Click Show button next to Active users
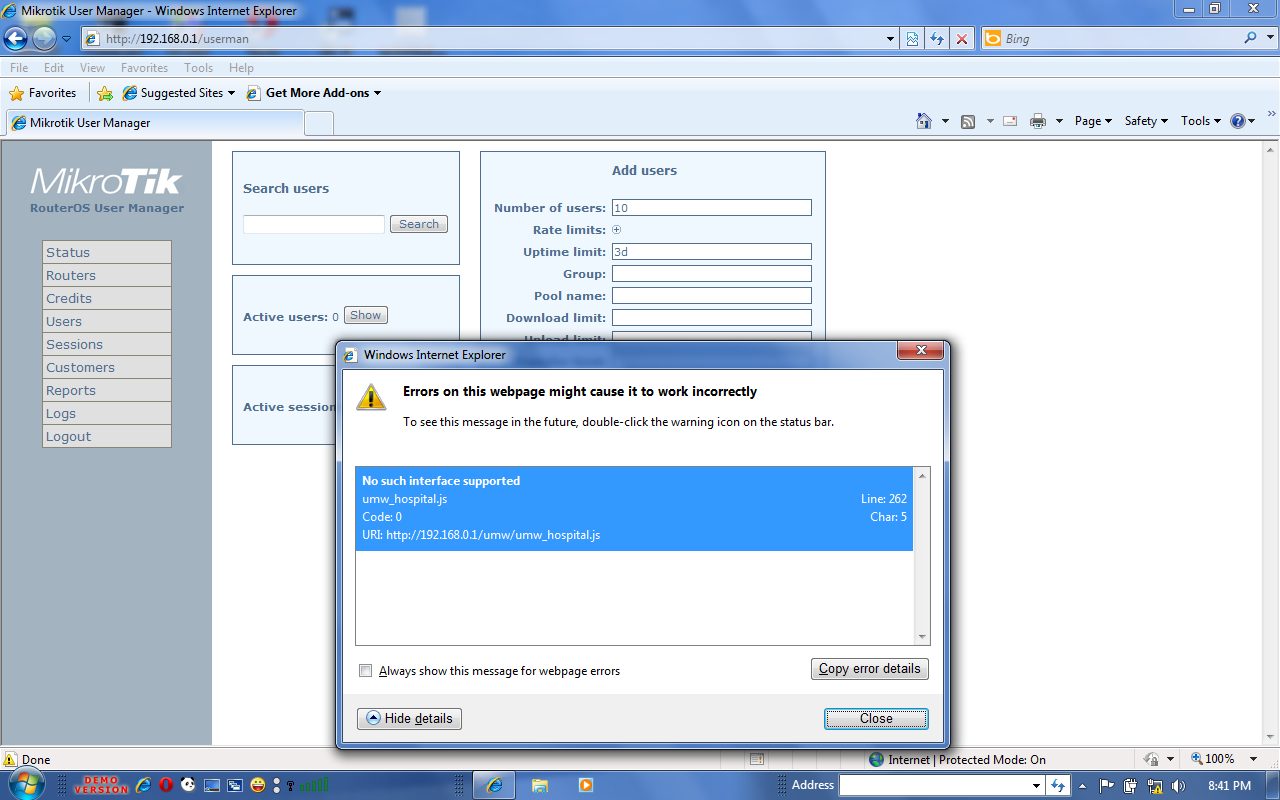This screenshot has width=1280, height=800. pyautogui.click(x=366, y=315)
